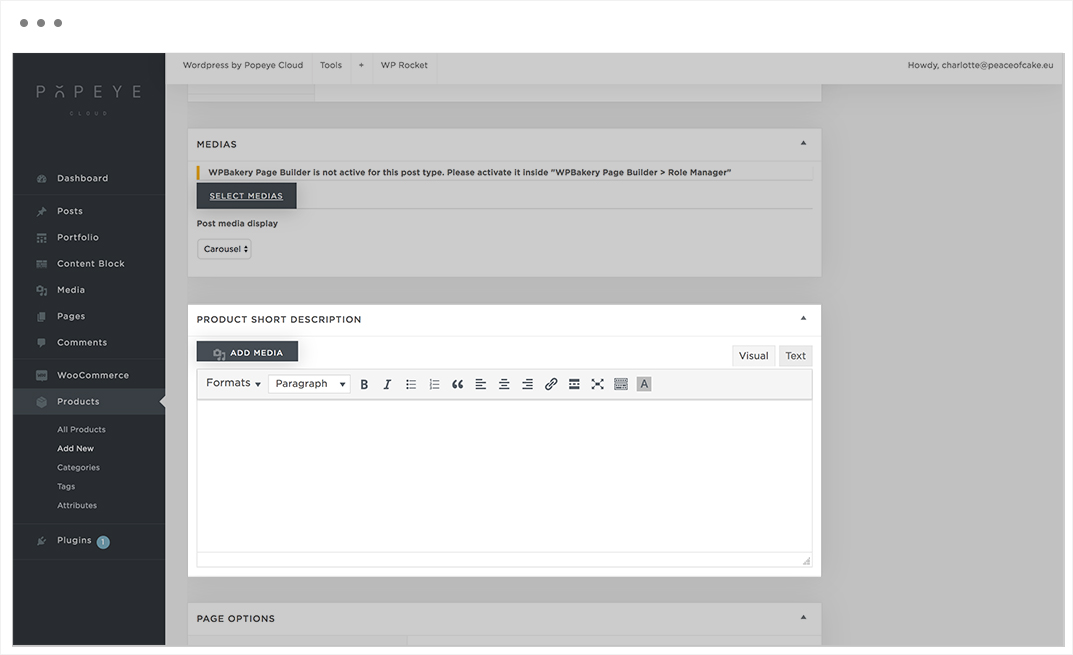Click the Dashboard sidebar icon
The height and width of the screenshot is (655, 1073).
(42, 179)
